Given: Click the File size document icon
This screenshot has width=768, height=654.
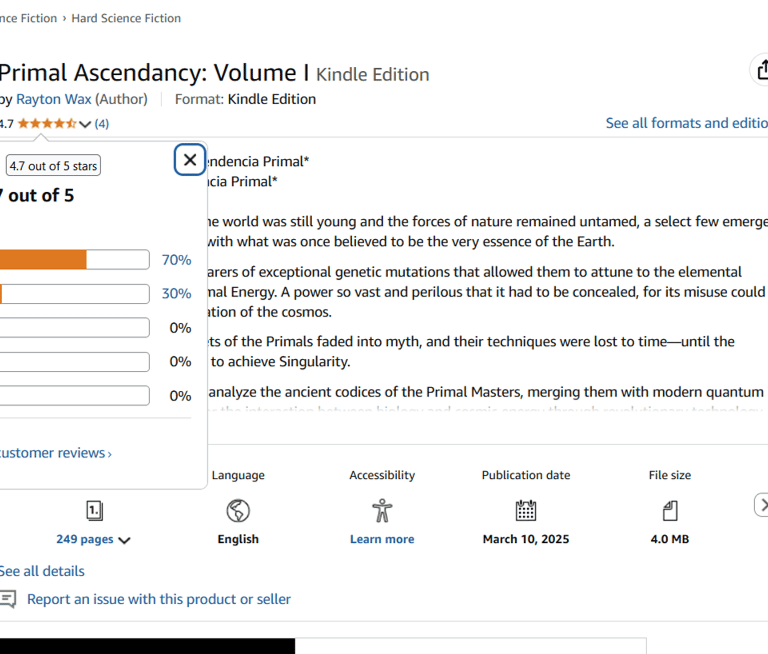Looking at the screenshot, I should tap(669, 511).
